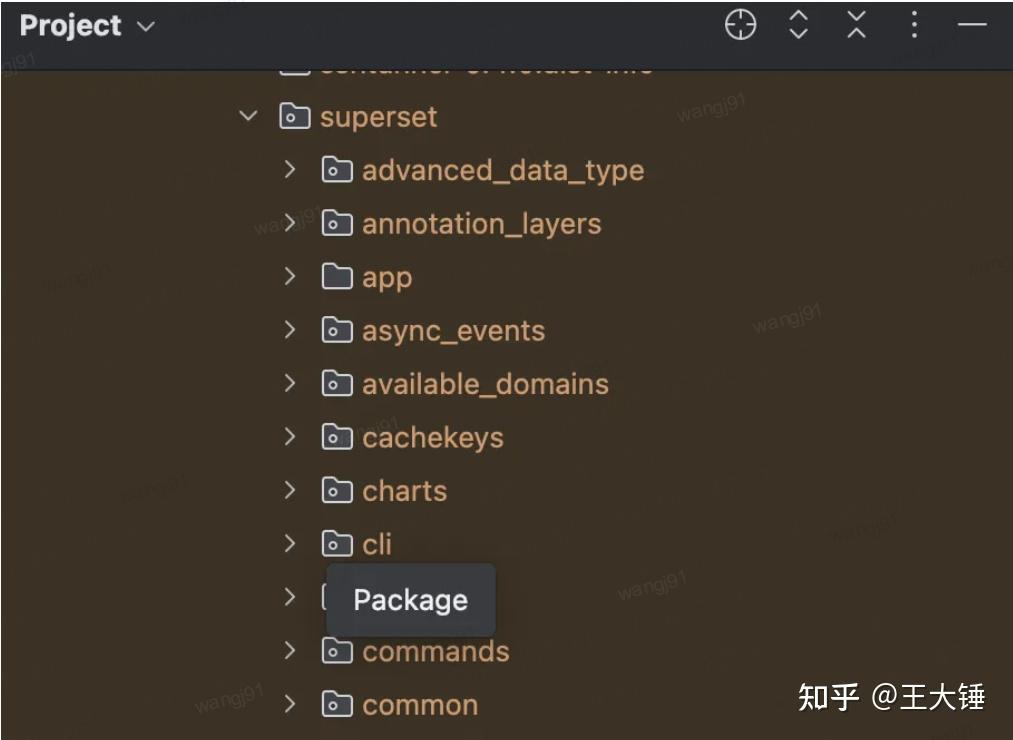The width and height of the screenshot is (1013, 740).
Task: Click the package icon next to charts
Action: pos(336,490)
